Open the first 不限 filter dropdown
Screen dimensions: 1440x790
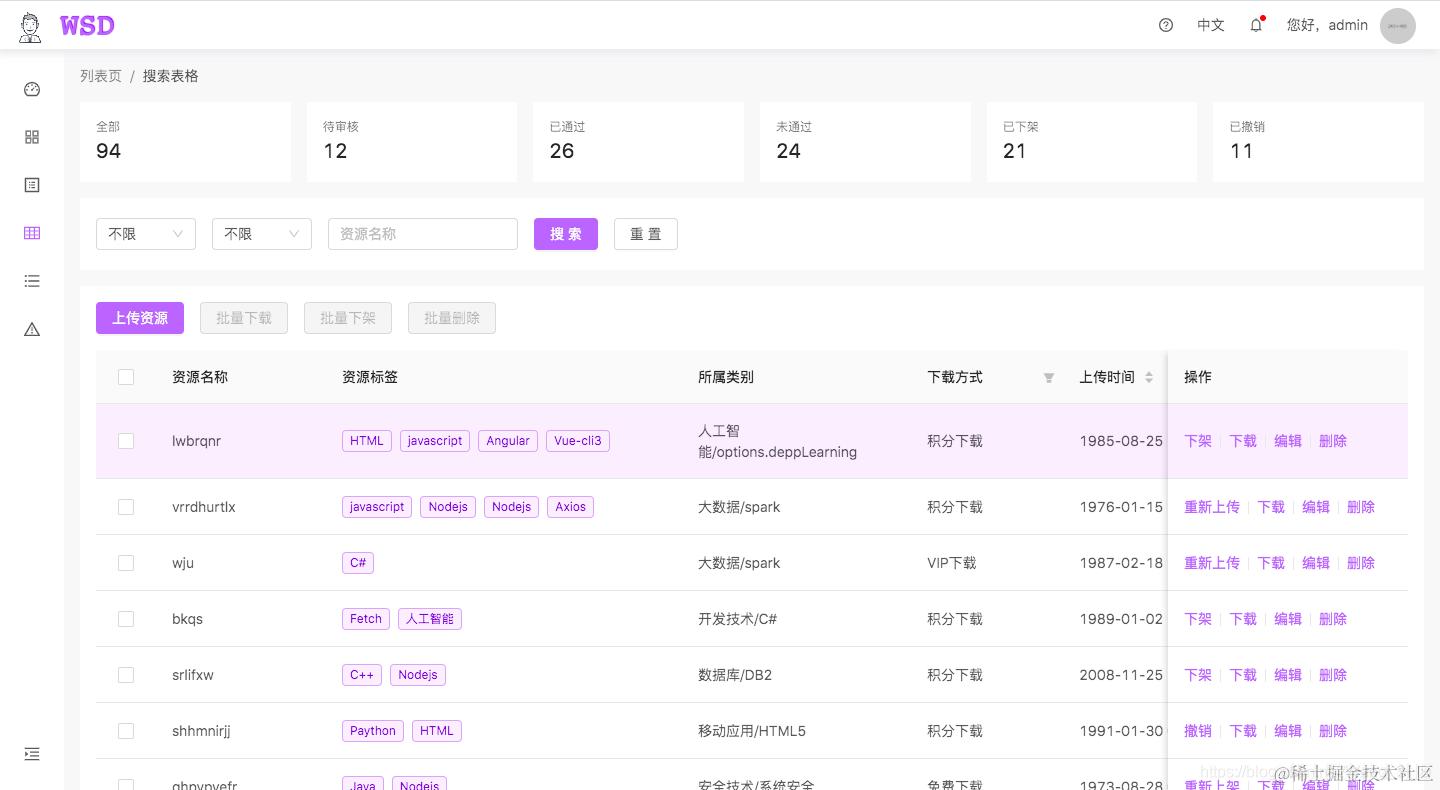pos(145,233)
